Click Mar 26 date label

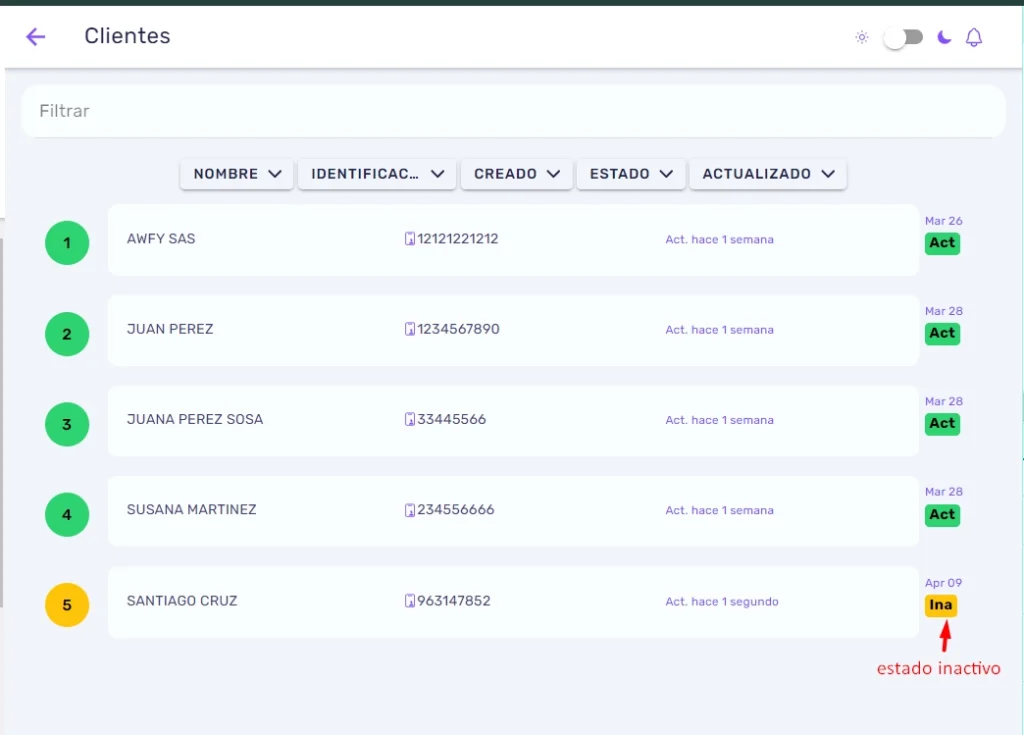click(944, 221)
